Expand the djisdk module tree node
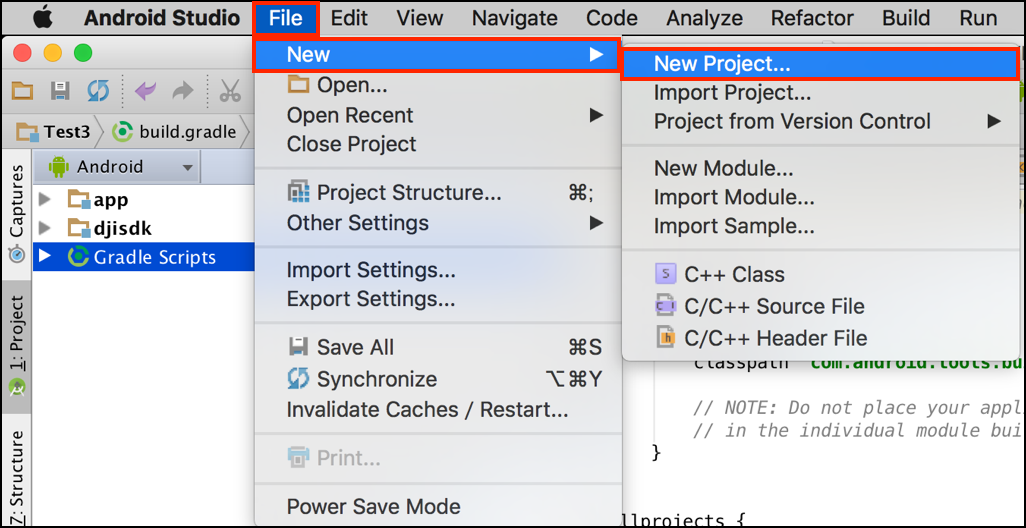Image resolution: width=1026 pixels, height=528 pixels. [44, 228]
